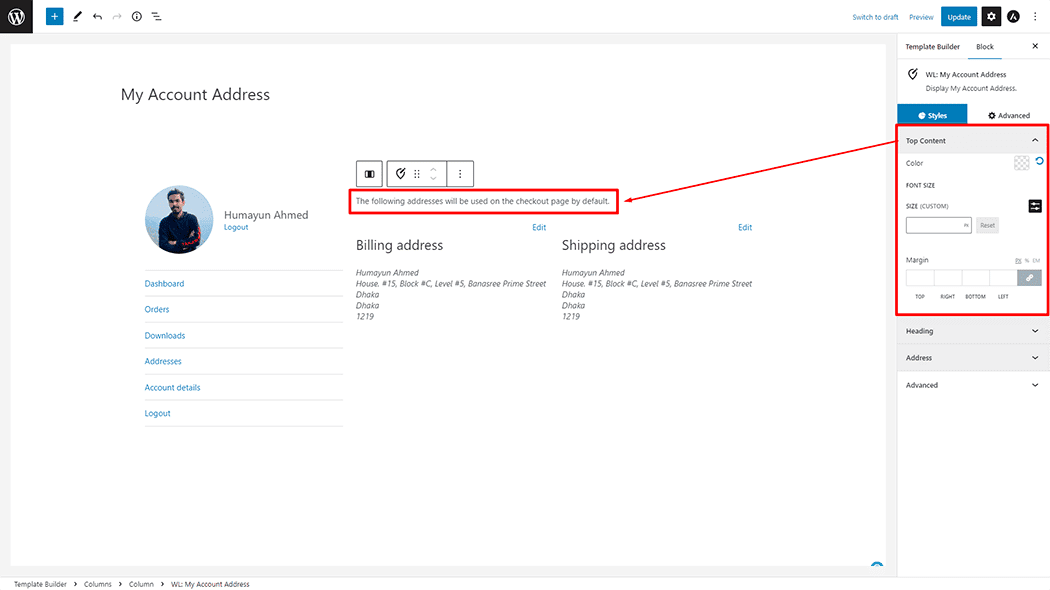Click the block options three-dot menu

pos(460,174)
